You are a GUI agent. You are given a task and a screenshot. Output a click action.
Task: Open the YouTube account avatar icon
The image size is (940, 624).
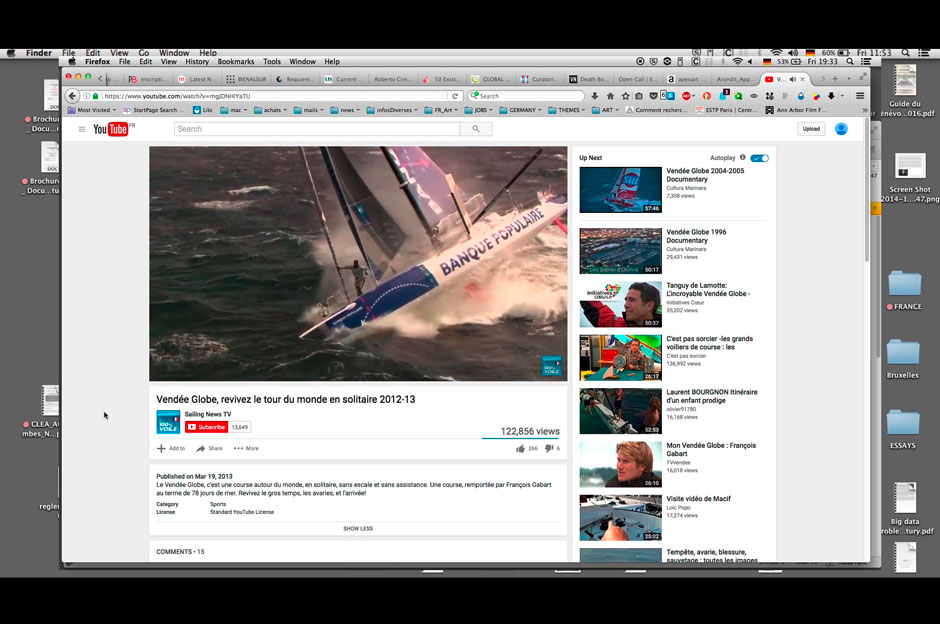841,129
